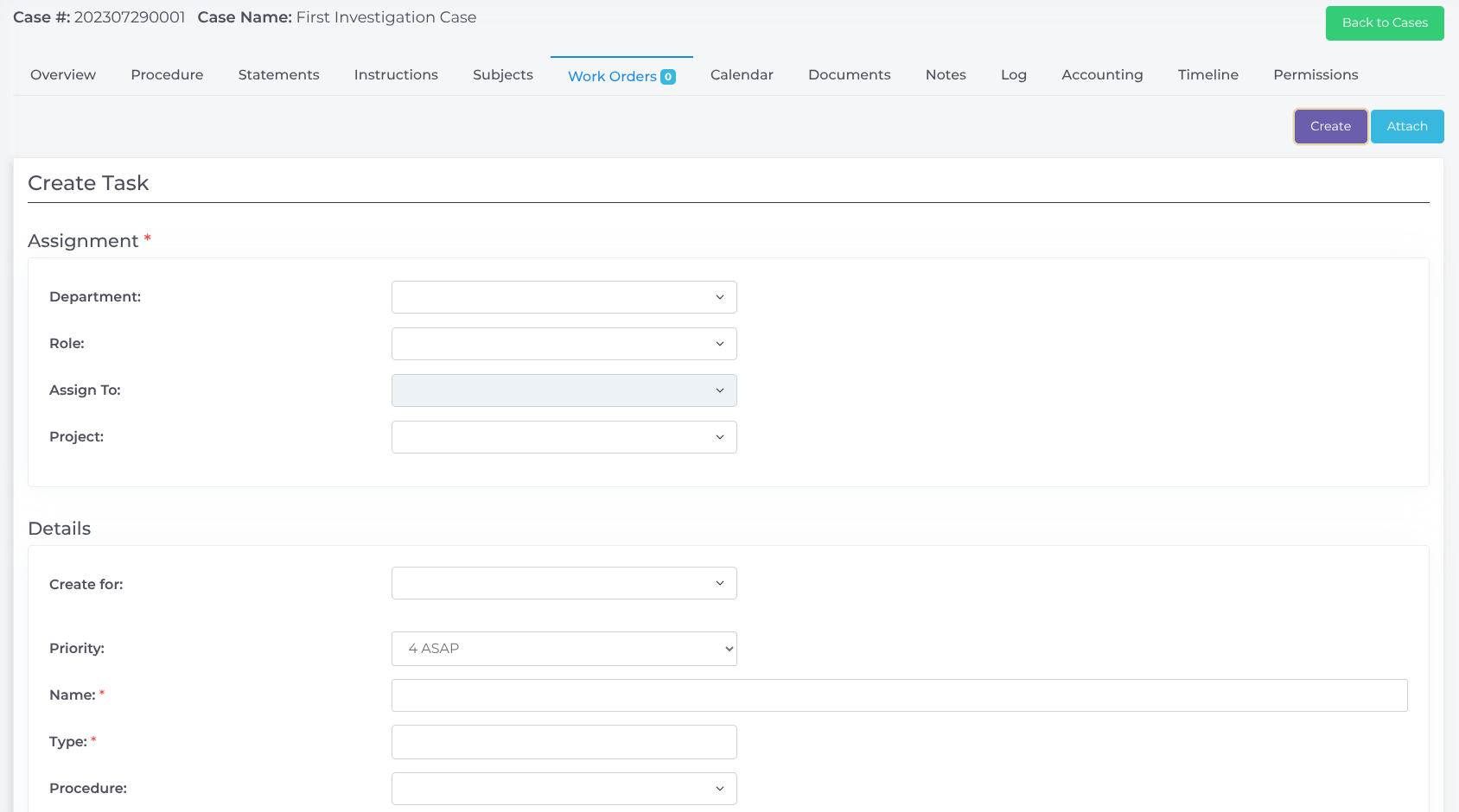Click the Priority: label
1459x812 pixels.
tap(77, 649)
